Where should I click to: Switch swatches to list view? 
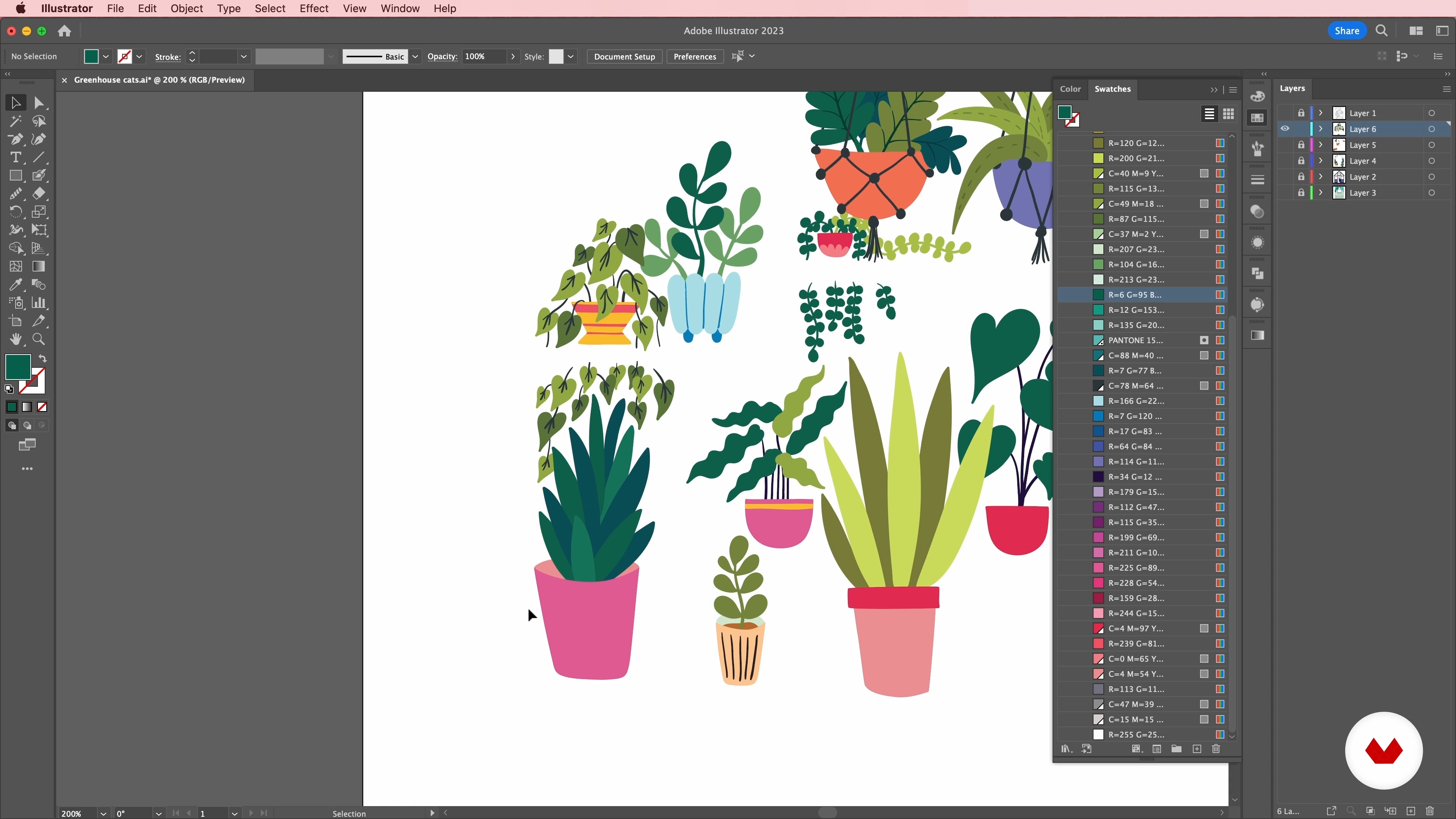(1209, 114)
